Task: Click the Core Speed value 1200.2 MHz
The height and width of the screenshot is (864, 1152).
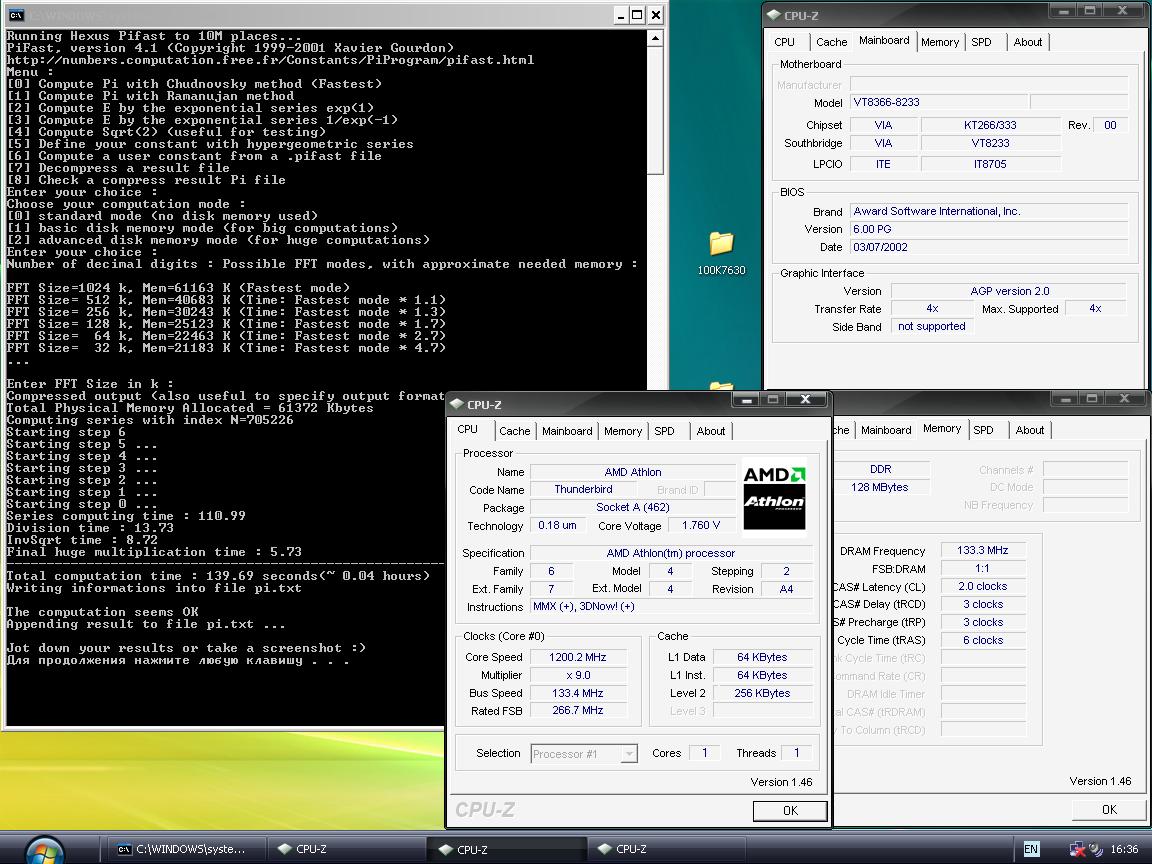Action: pyautogui.click(x=577, y=657)
